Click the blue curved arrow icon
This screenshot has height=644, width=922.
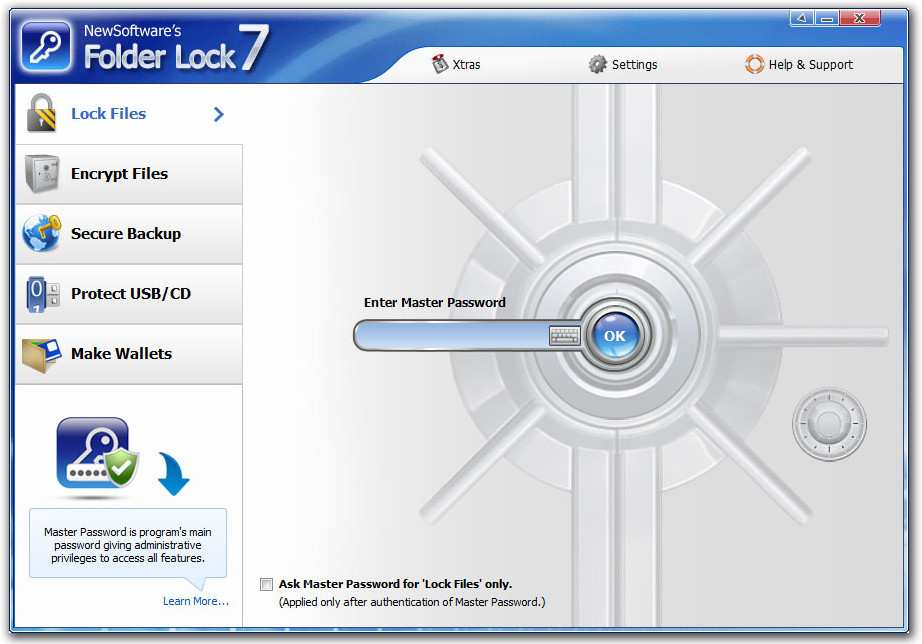(x=174, y=473)
